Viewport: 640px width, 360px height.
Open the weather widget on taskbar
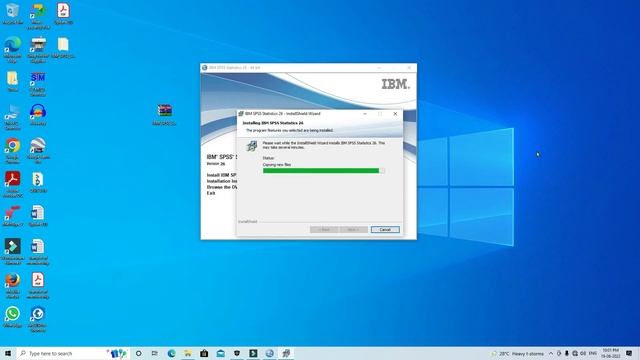click(x=518, y=353)
